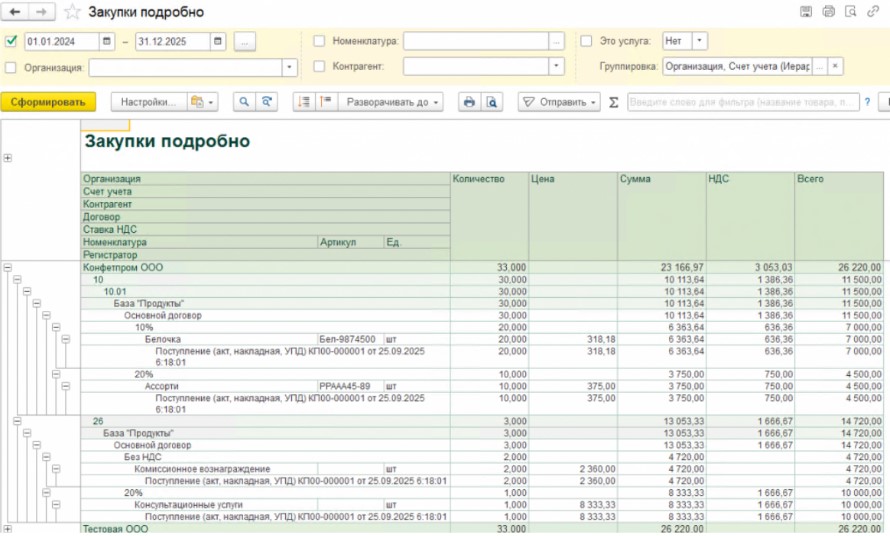Open calendar picker for end date

[217, 41]
